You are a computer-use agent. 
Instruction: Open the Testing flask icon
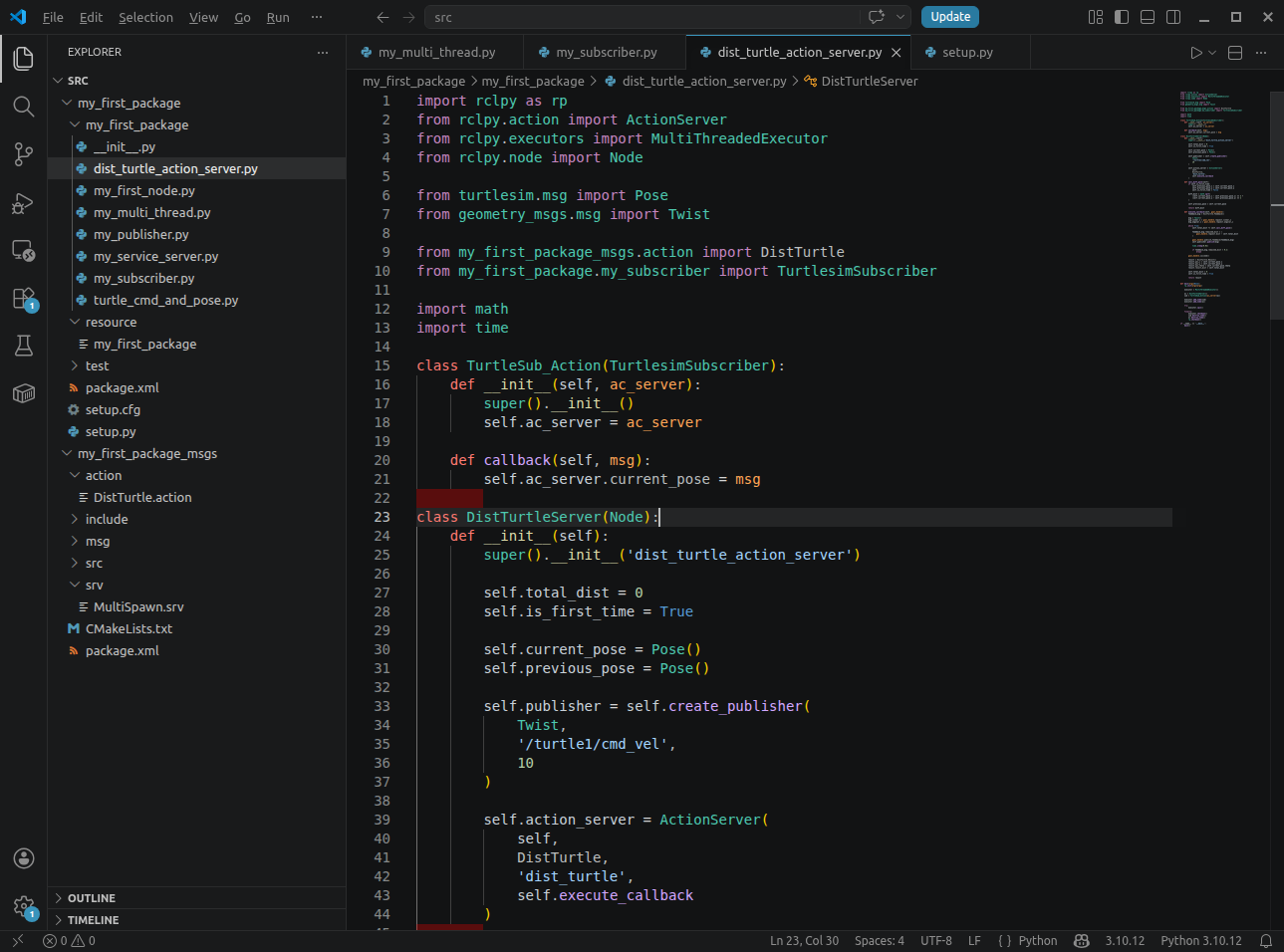click(x=23, y=346)
